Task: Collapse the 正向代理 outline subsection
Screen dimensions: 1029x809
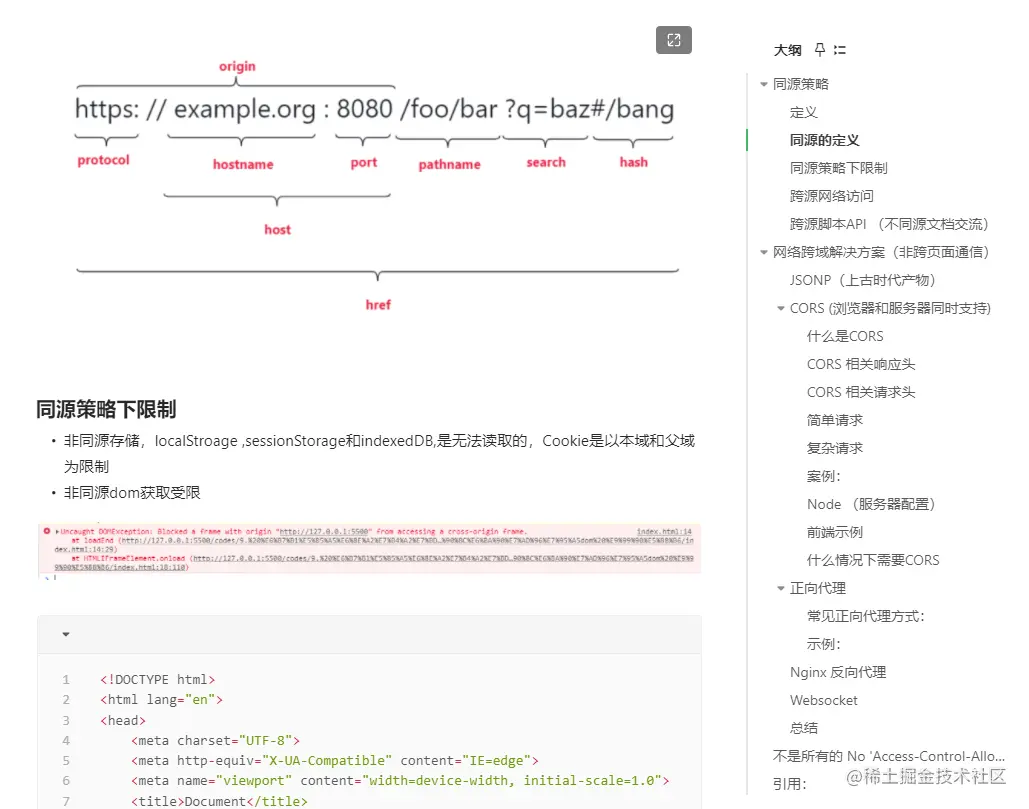Action: [780, 589]
